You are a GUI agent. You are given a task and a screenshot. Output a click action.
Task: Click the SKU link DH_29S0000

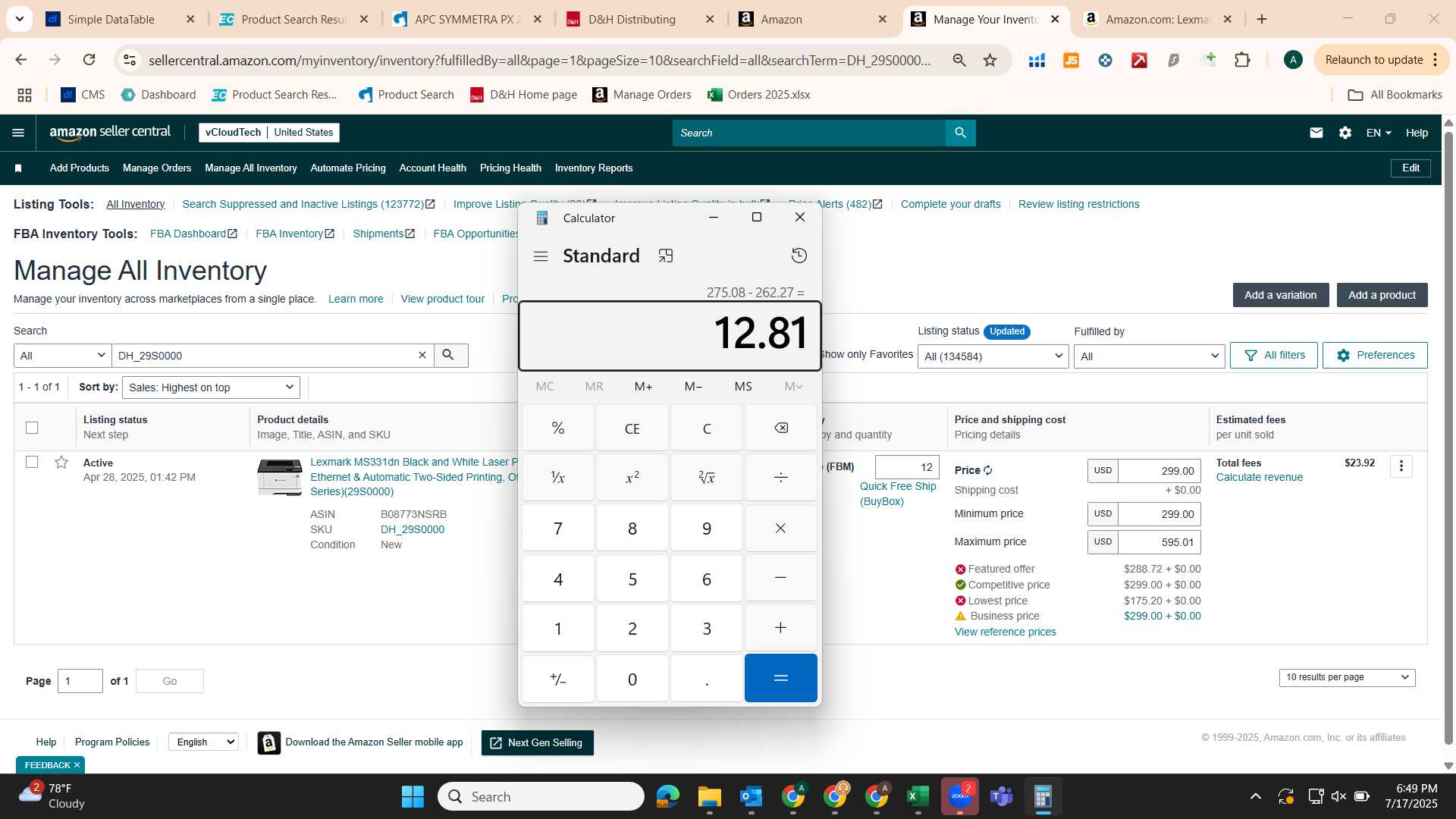pyautogui.click(x=413, y=529)
